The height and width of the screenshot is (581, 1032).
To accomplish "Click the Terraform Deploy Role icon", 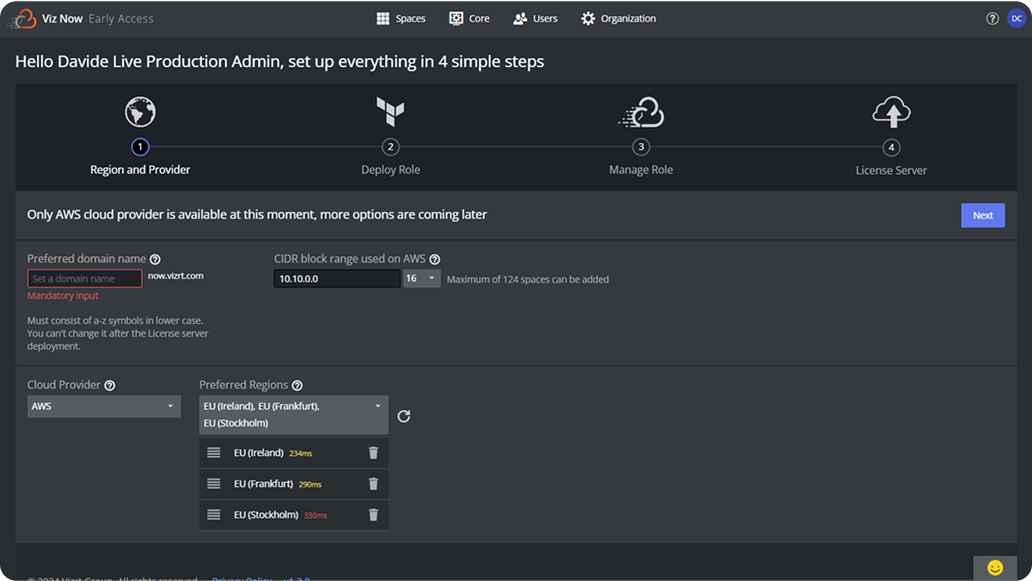I will (390, 111).
